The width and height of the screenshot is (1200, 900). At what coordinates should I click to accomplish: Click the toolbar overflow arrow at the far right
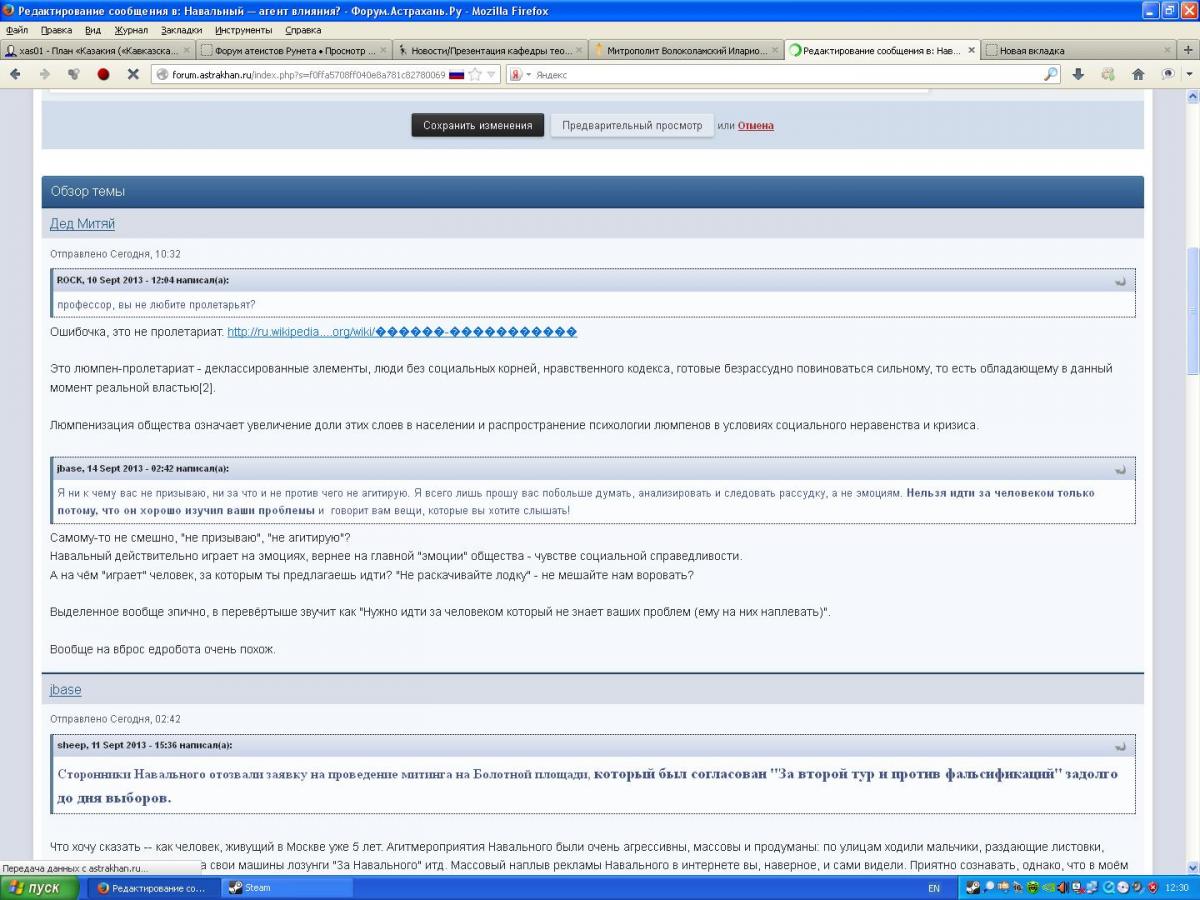[x=1190, y=74]
